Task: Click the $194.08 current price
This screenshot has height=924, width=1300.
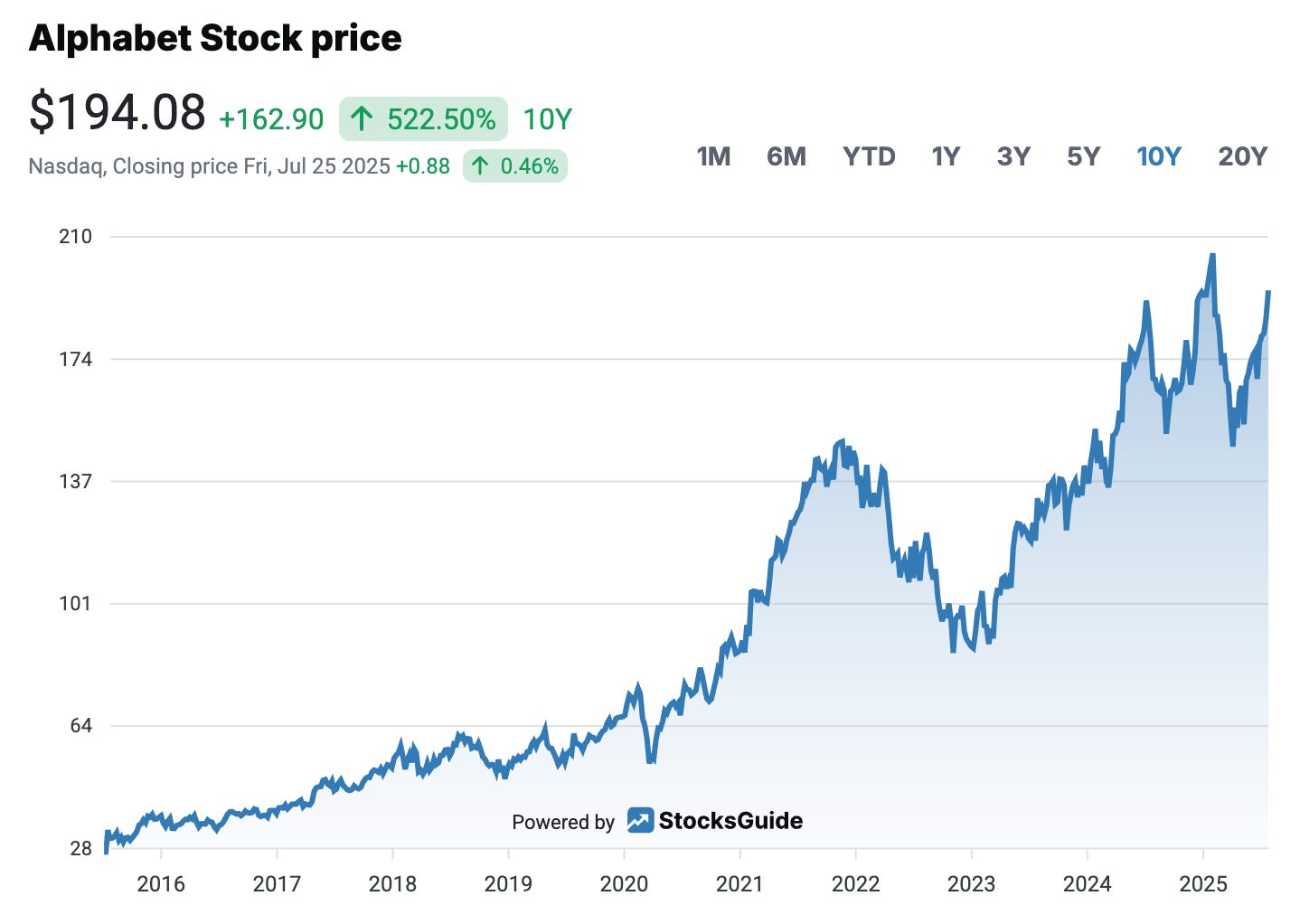Action: point(118,113)
